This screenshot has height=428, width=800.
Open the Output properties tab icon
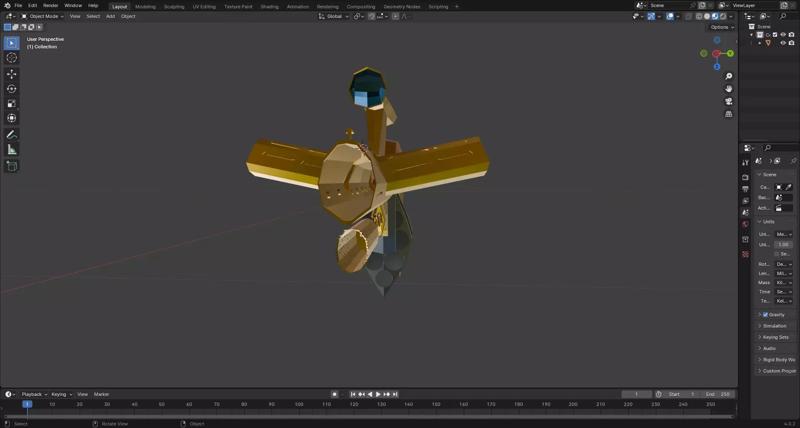pyautogui.click(x=745, y=189)
